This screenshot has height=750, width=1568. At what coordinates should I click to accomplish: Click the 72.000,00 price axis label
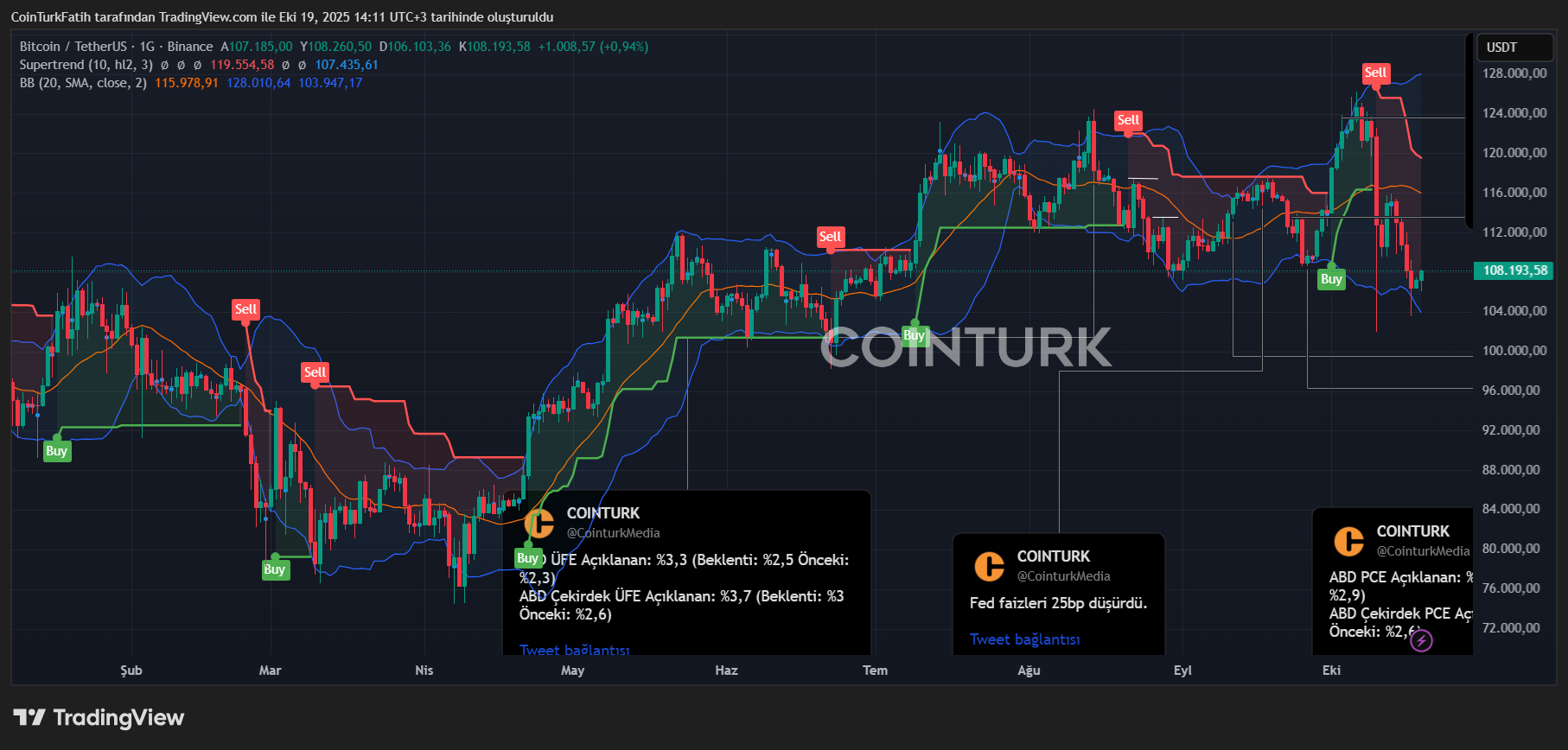tap(1511, 628)
